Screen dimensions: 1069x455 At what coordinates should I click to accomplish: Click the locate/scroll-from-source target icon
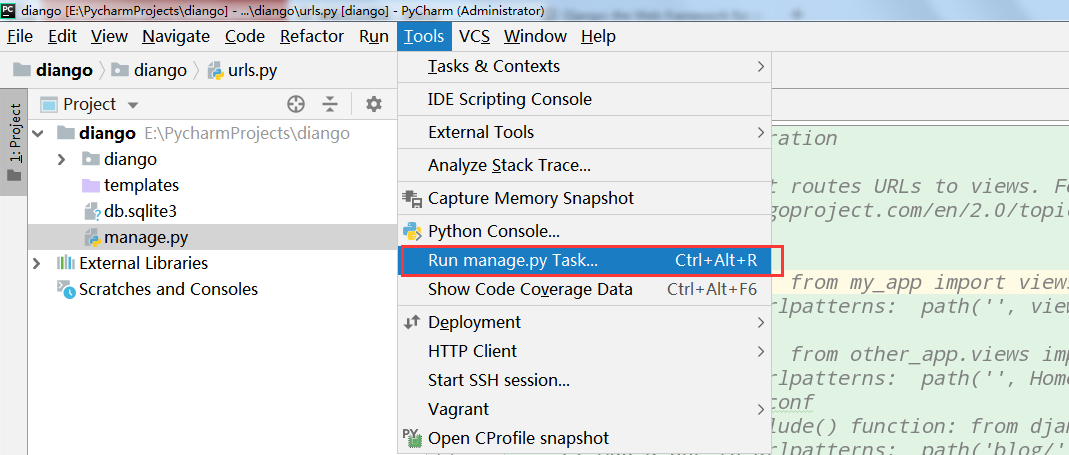(295, 104)
